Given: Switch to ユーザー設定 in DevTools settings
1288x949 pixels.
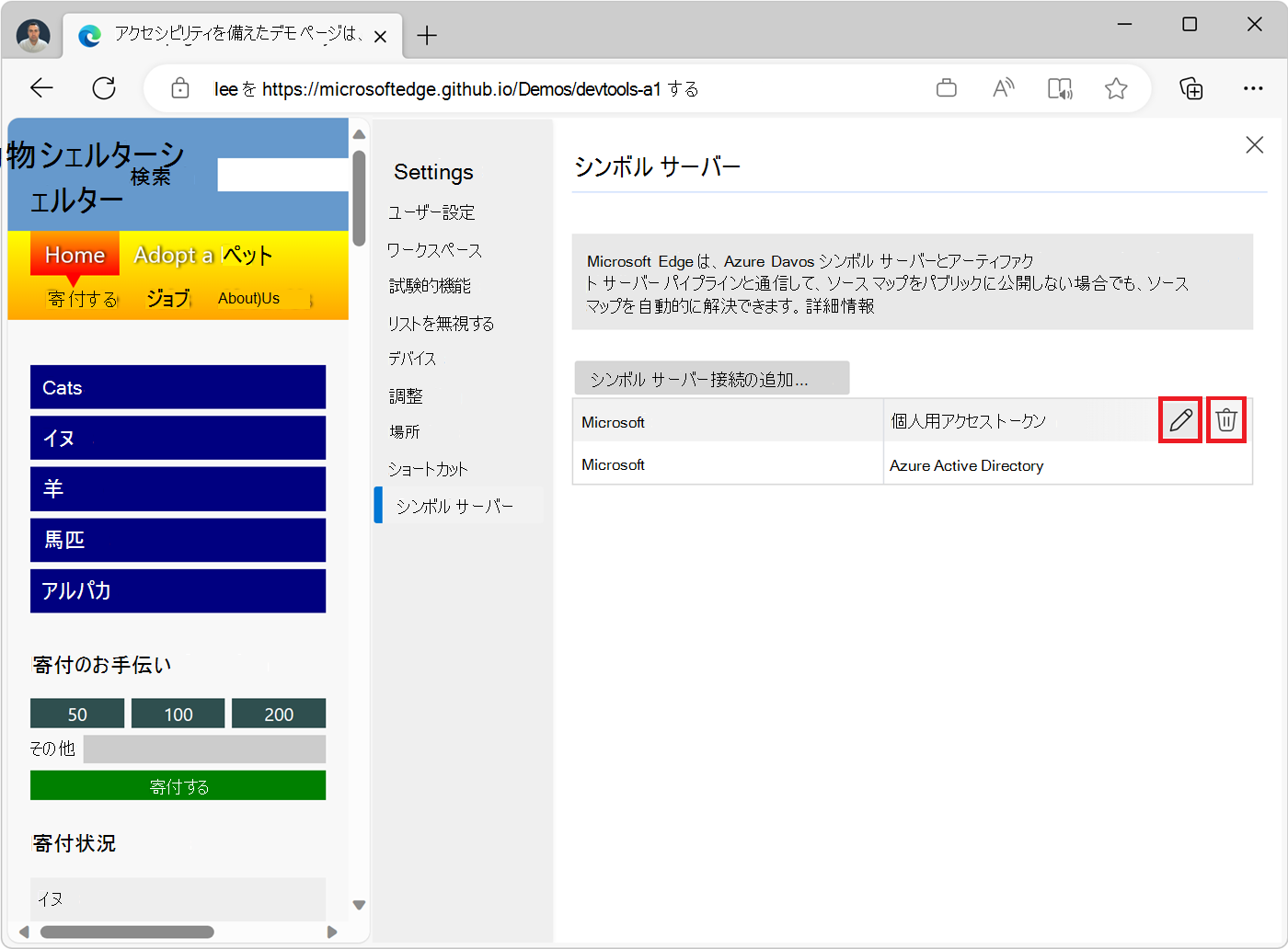Looking at the screenshot, I should point(433,212).
